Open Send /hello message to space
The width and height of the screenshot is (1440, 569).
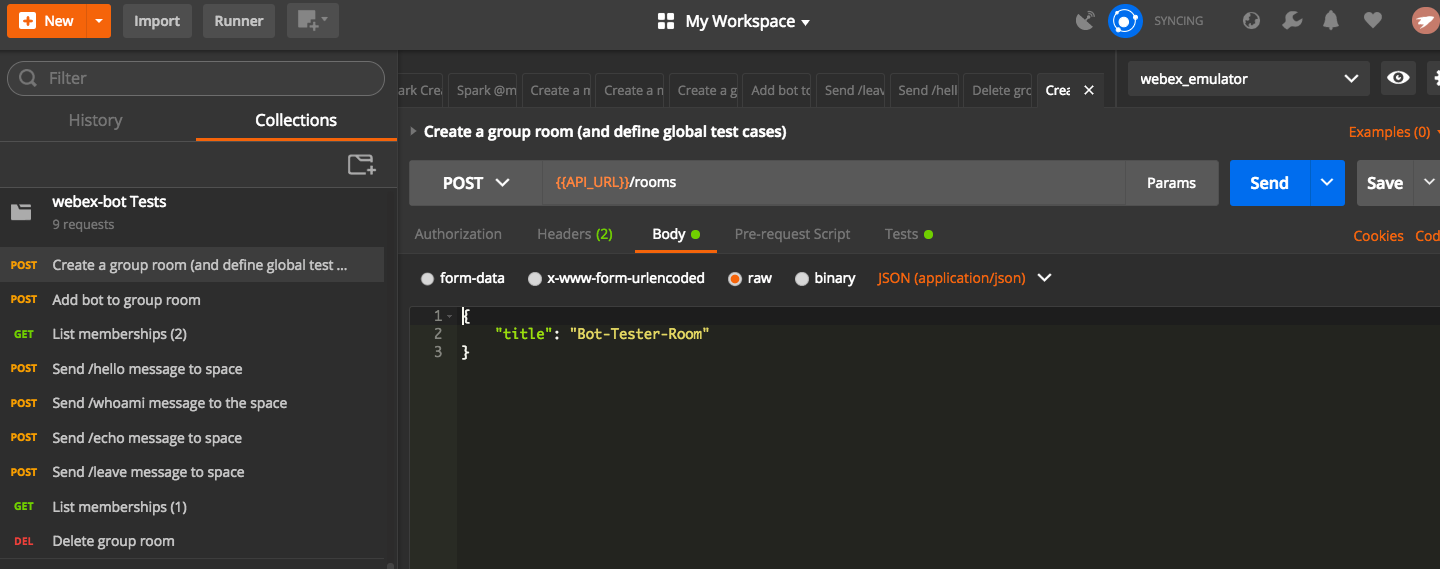click(x=192, y=369)
